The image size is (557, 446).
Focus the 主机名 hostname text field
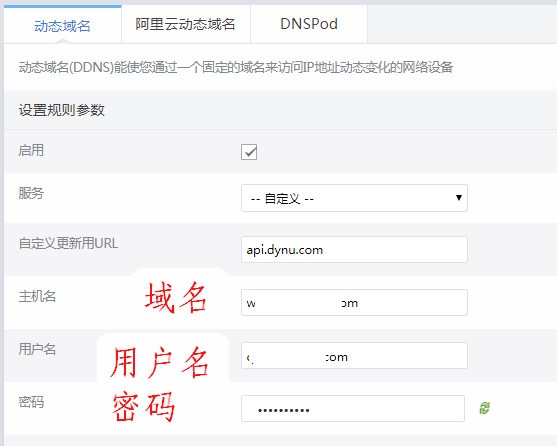tap(354, 303)
